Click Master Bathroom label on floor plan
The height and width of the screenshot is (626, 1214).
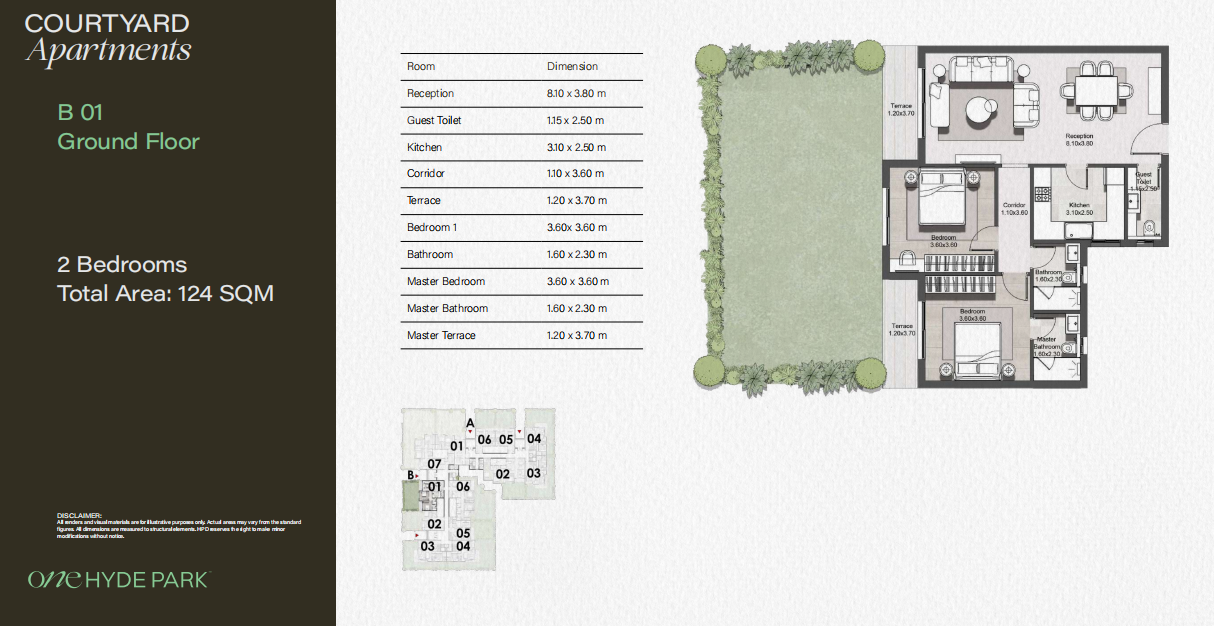coord(1048,347)
